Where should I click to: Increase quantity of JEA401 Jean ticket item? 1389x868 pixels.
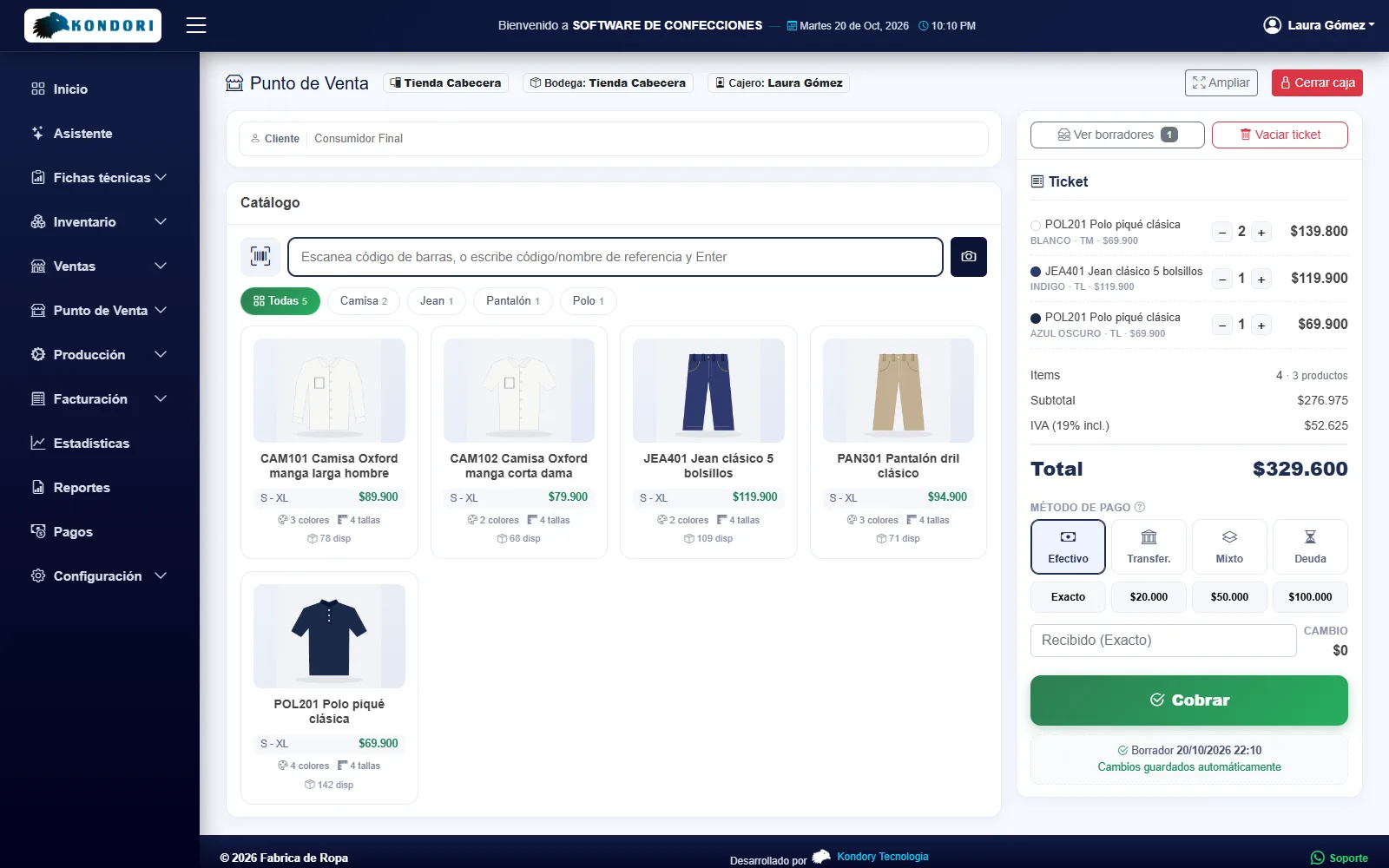pos(1261,279)
